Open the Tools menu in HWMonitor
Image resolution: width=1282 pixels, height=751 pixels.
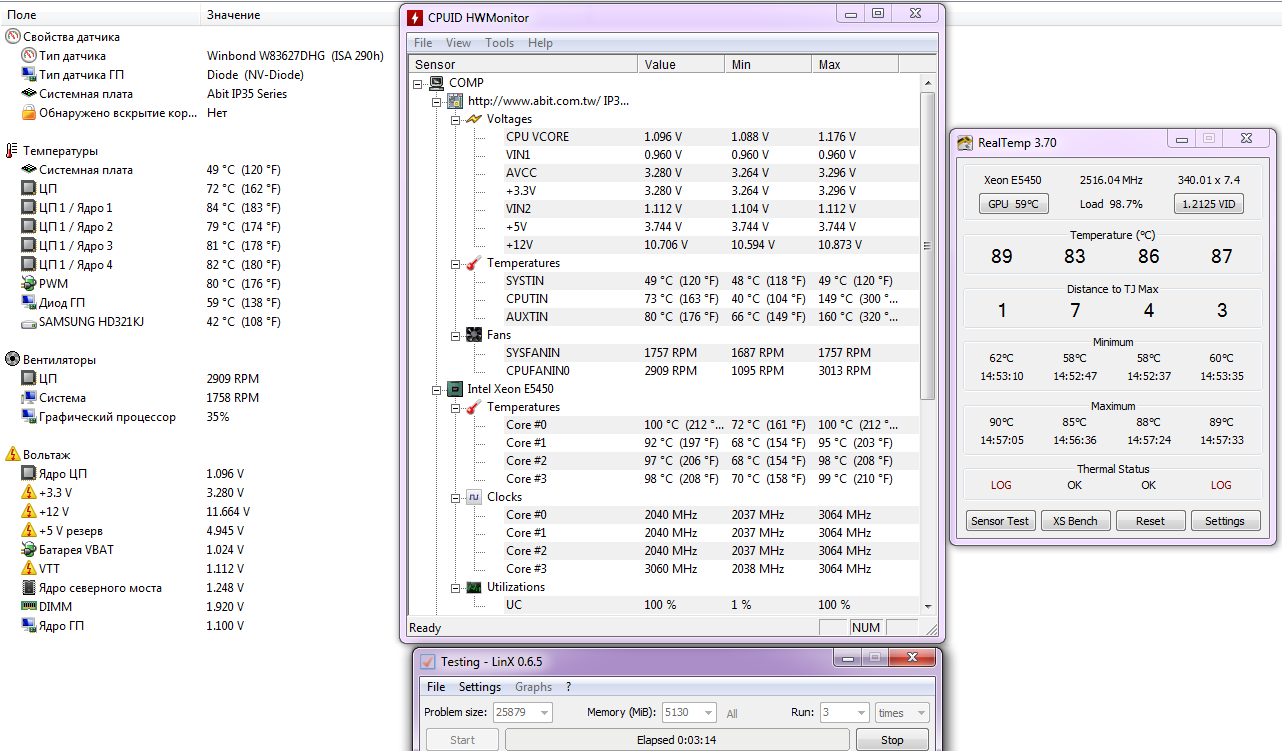499,43
